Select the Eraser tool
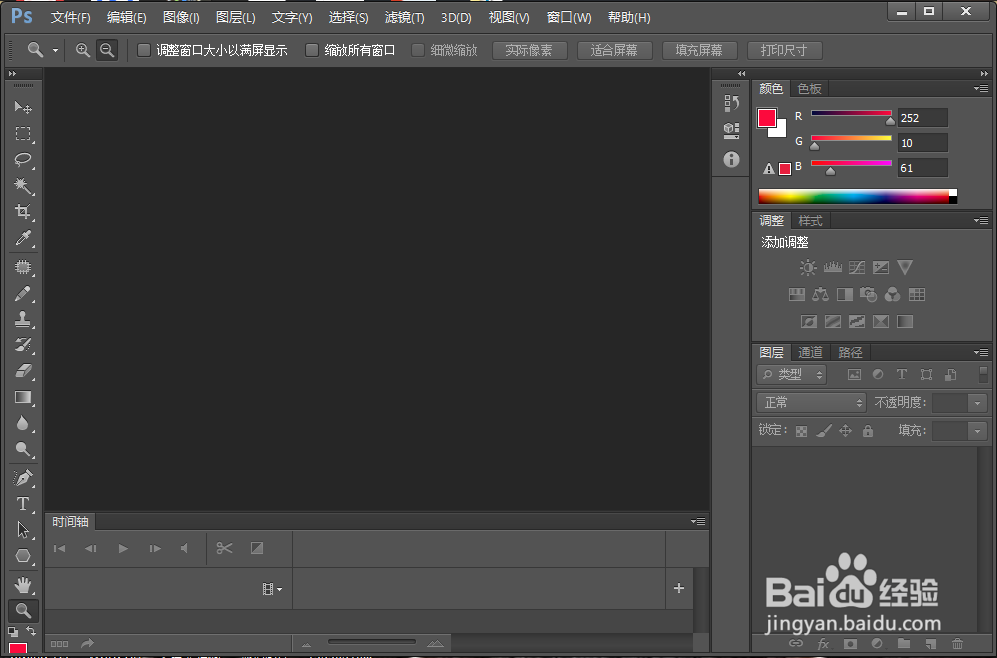Viewport: 997px width, 658px height. (23, 371)
